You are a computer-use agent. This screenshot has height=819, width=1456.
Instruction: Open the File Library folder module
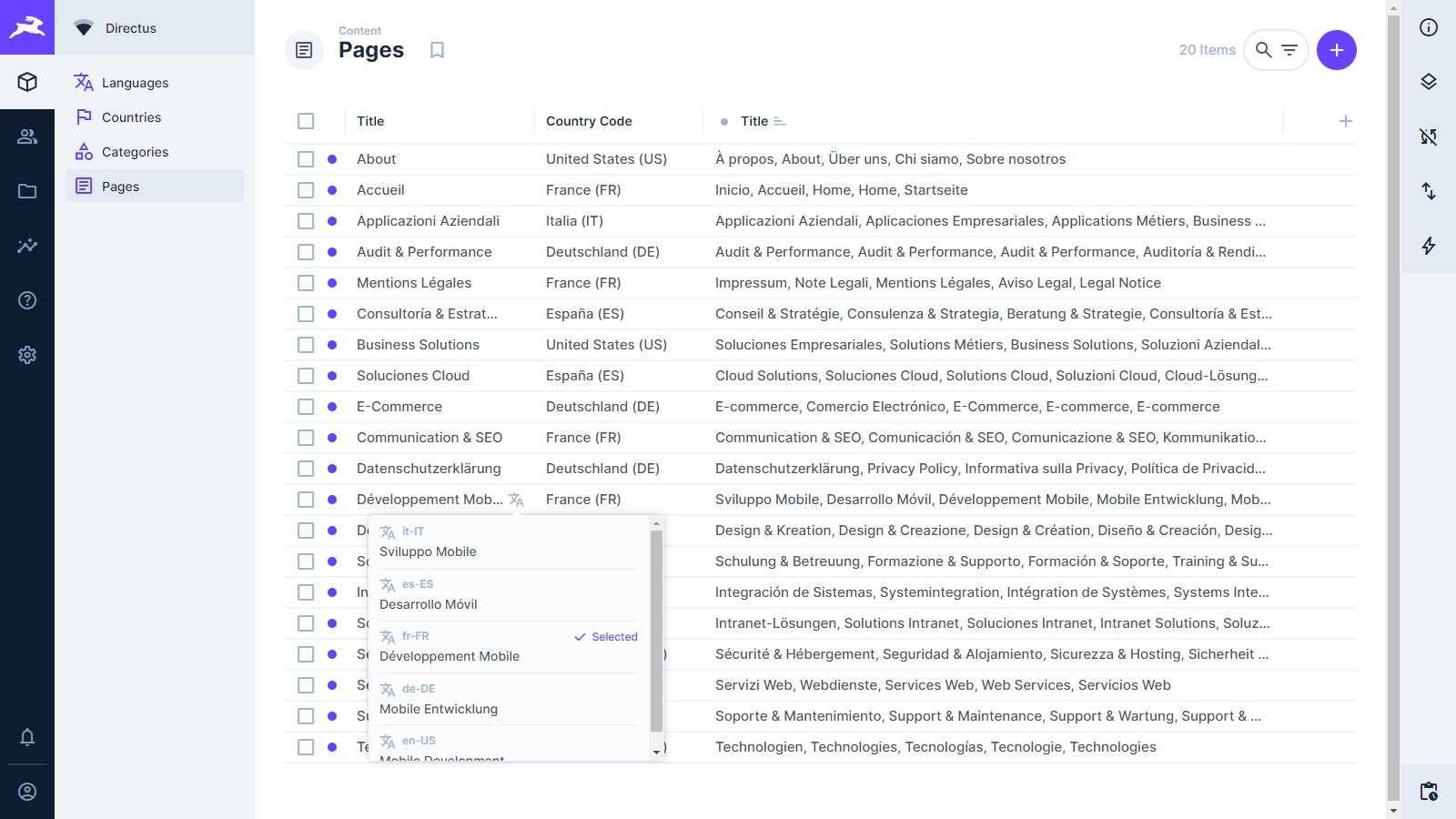tap(27, 191)
